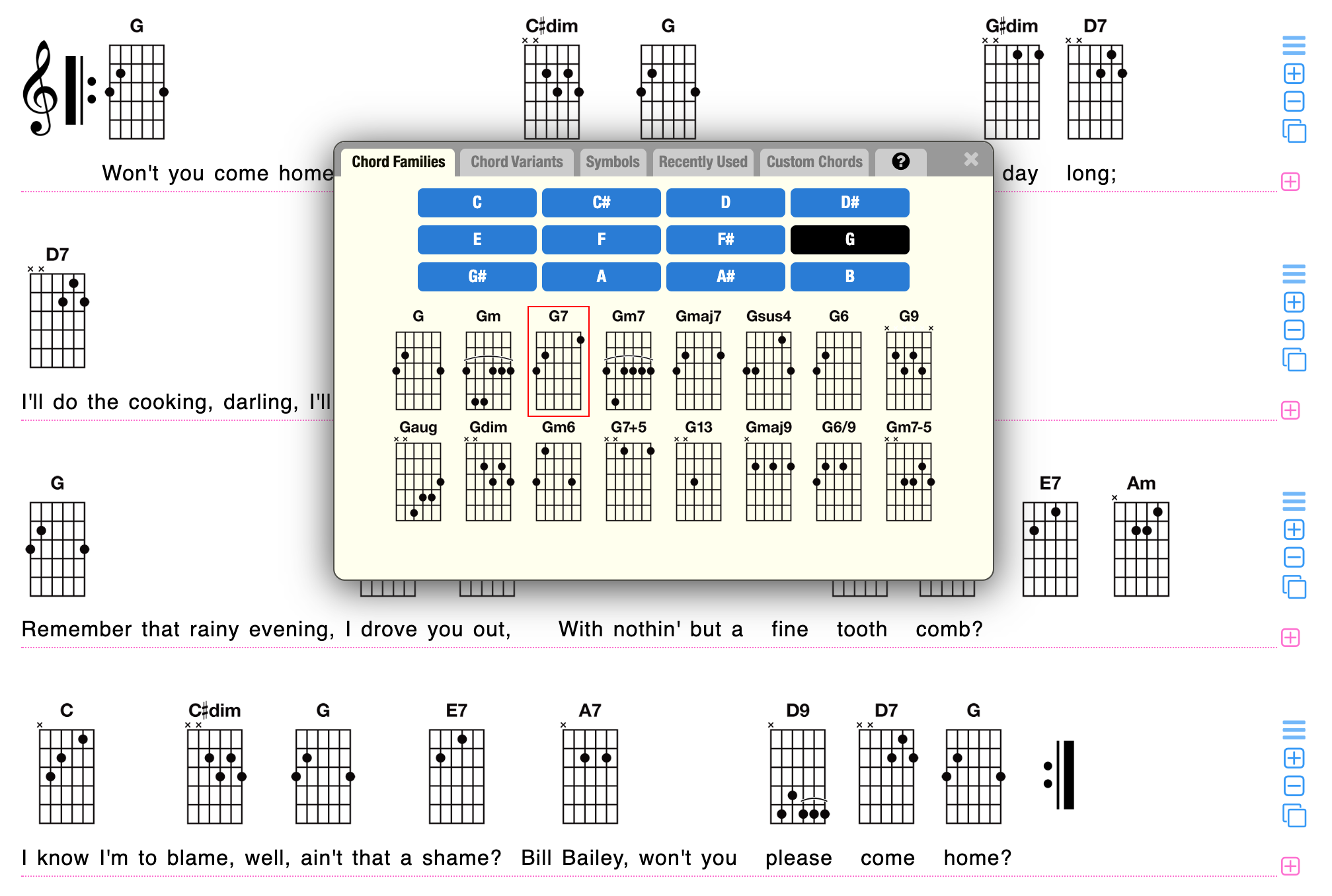Image resolution: width=1332 pixels, height=896 pixels.
Task: Click the add row icon on right sidebar
Action: 1291,182
